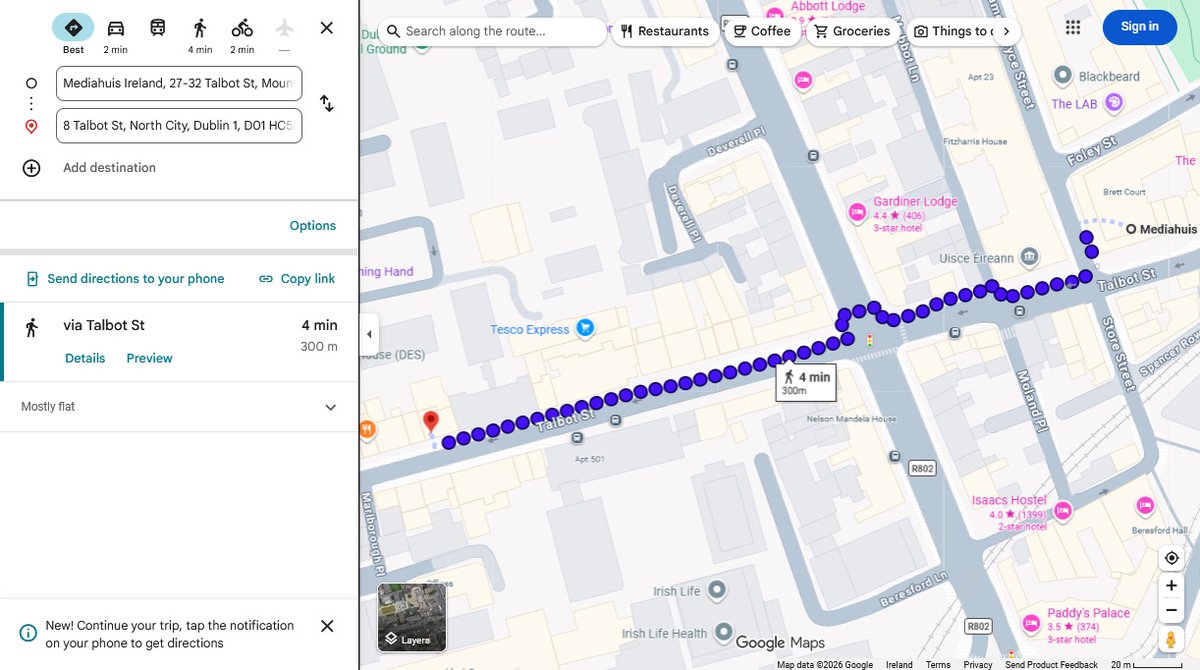This screenshot has width=1200, height=670.
Task: Click Ireland region link in footer
Action: (899, 664)
